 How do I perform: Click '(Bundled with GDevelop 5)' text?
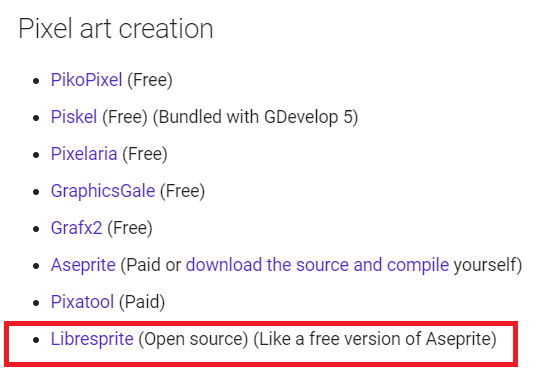coord(256,117)
